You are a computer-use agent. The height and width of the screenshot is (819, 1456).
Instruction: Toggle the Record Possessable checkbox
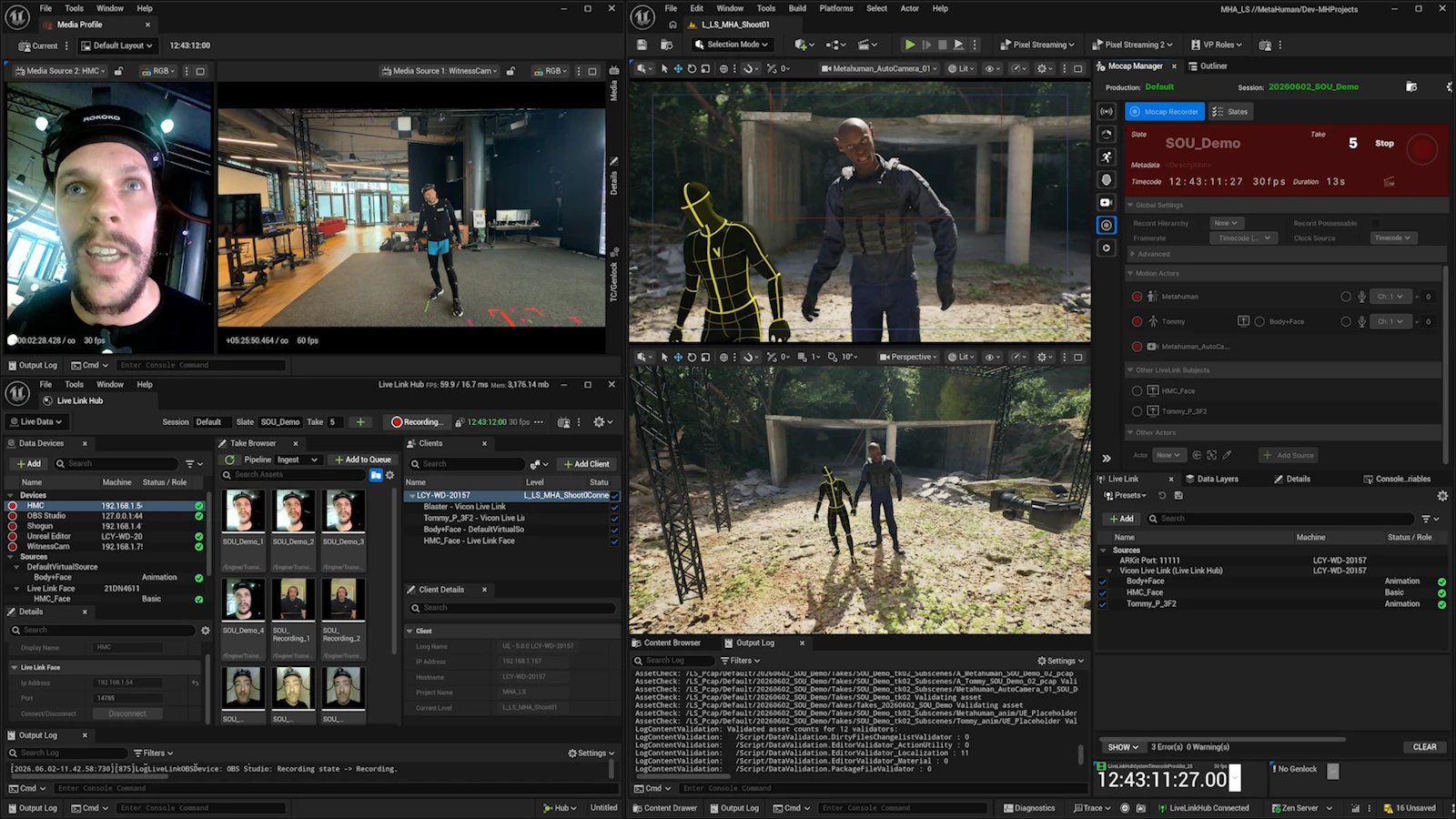point(1376,223)
